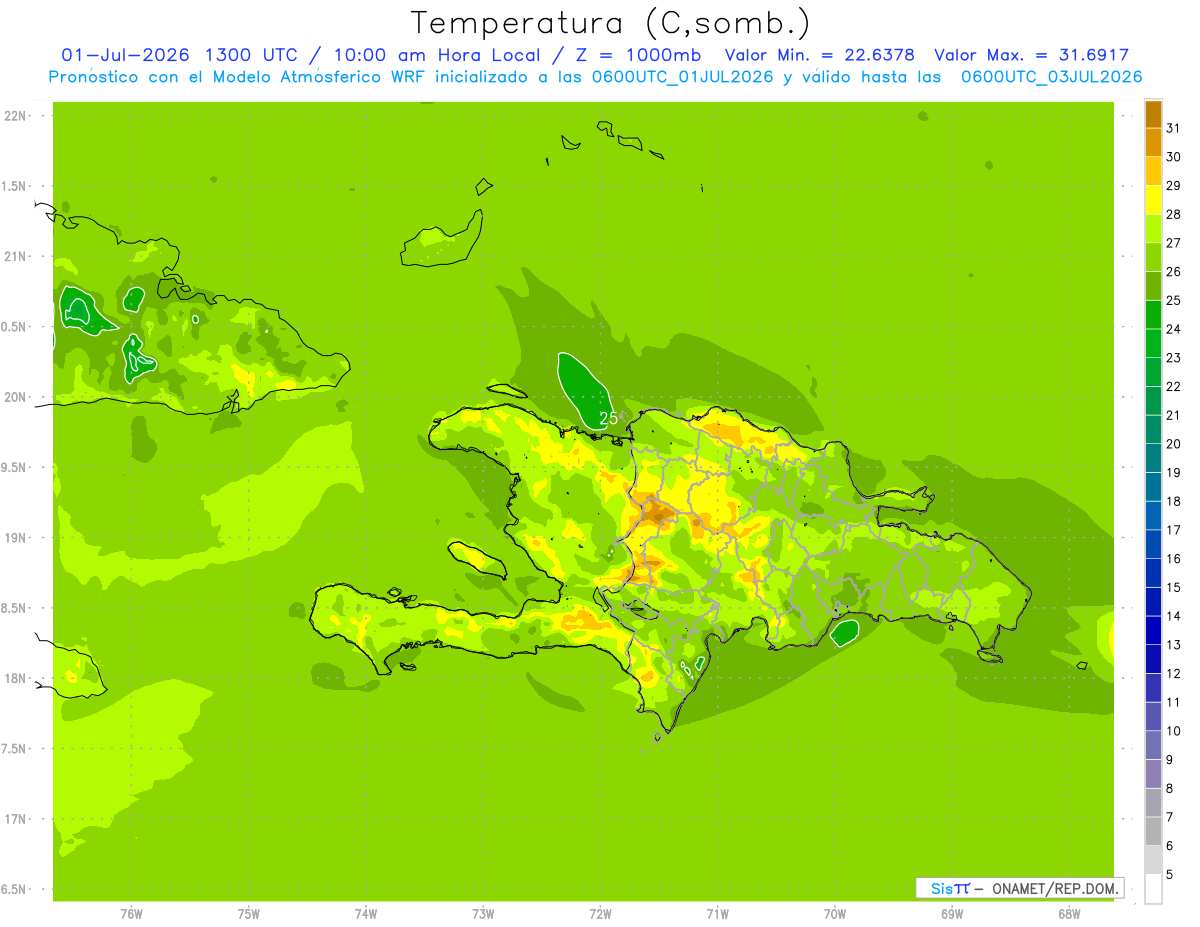Click the green 24 colorbar segment
1200x927 pixels.
[1153, 315]
